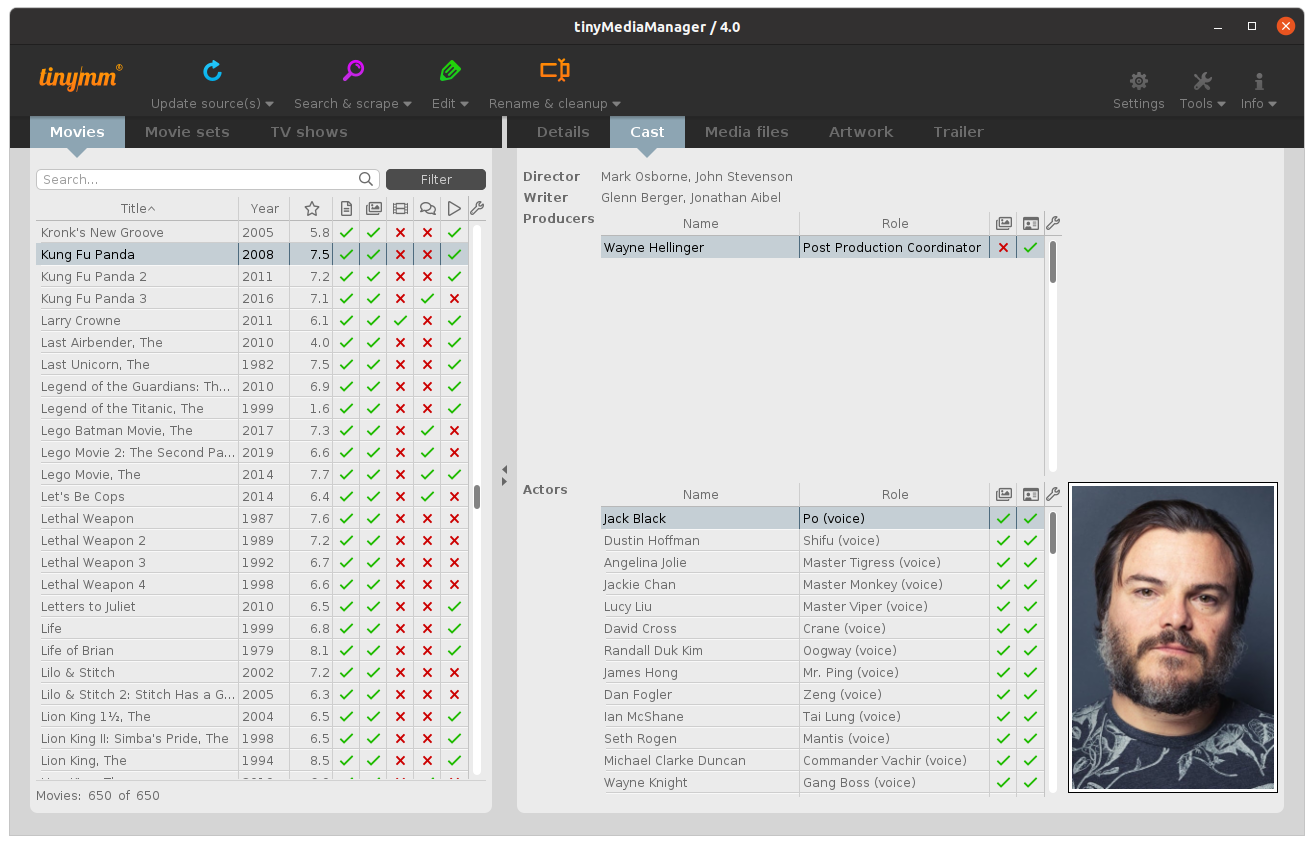The image size is (1314, 845).
Task: Expand the Update source(s) dropdown arrow
Action: pos(270,104)
